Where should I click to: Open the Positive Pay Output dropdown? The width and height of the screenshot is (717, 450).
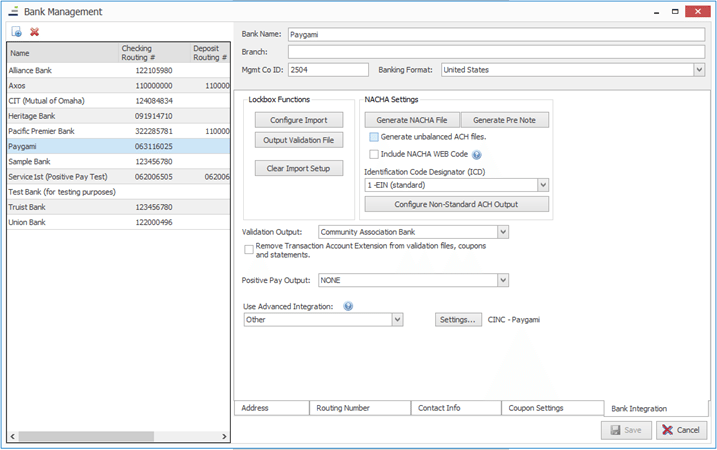[x=503, y=280]
